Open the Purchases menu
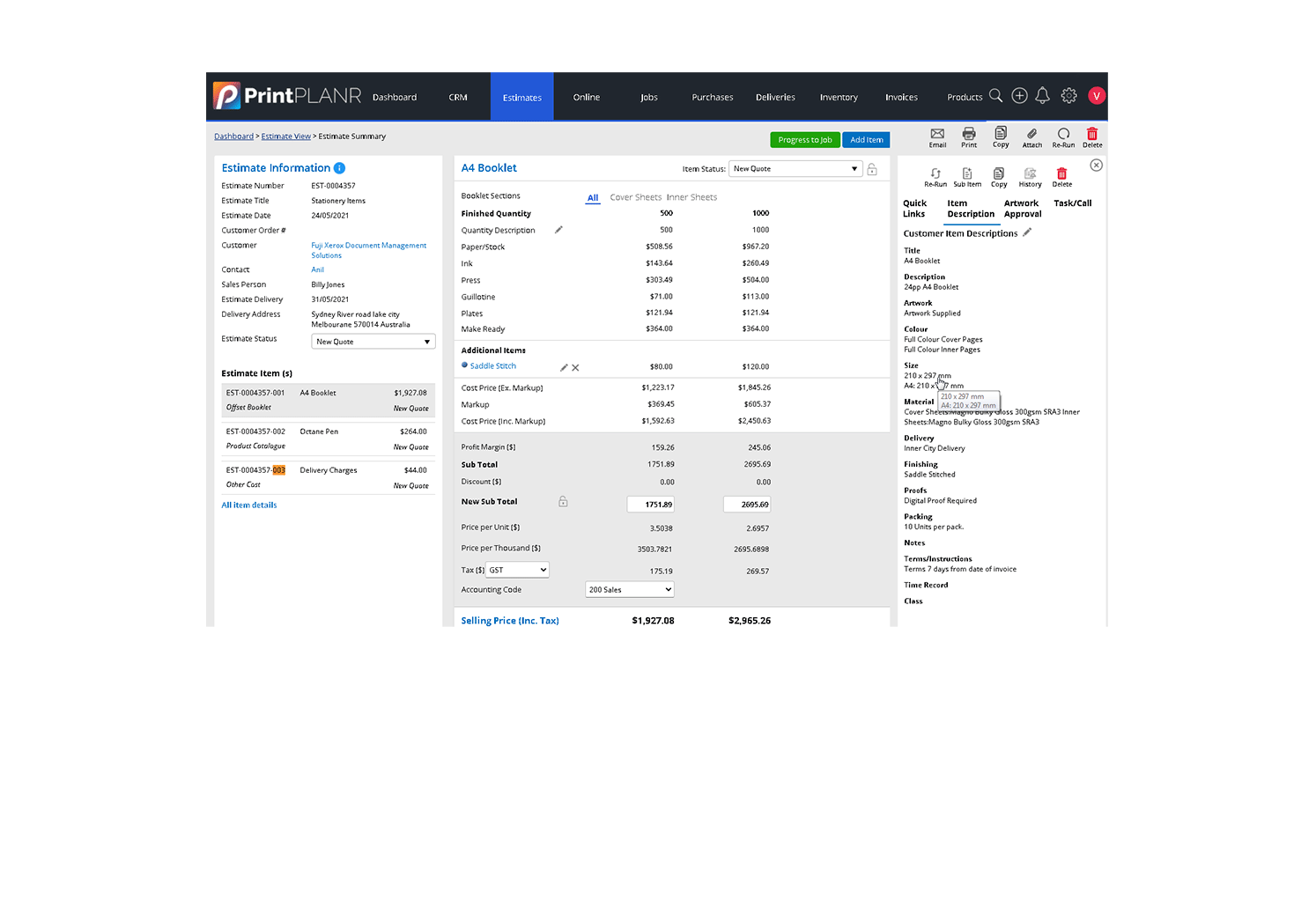This screenshot has width=1316, height=900. point(713,98)
